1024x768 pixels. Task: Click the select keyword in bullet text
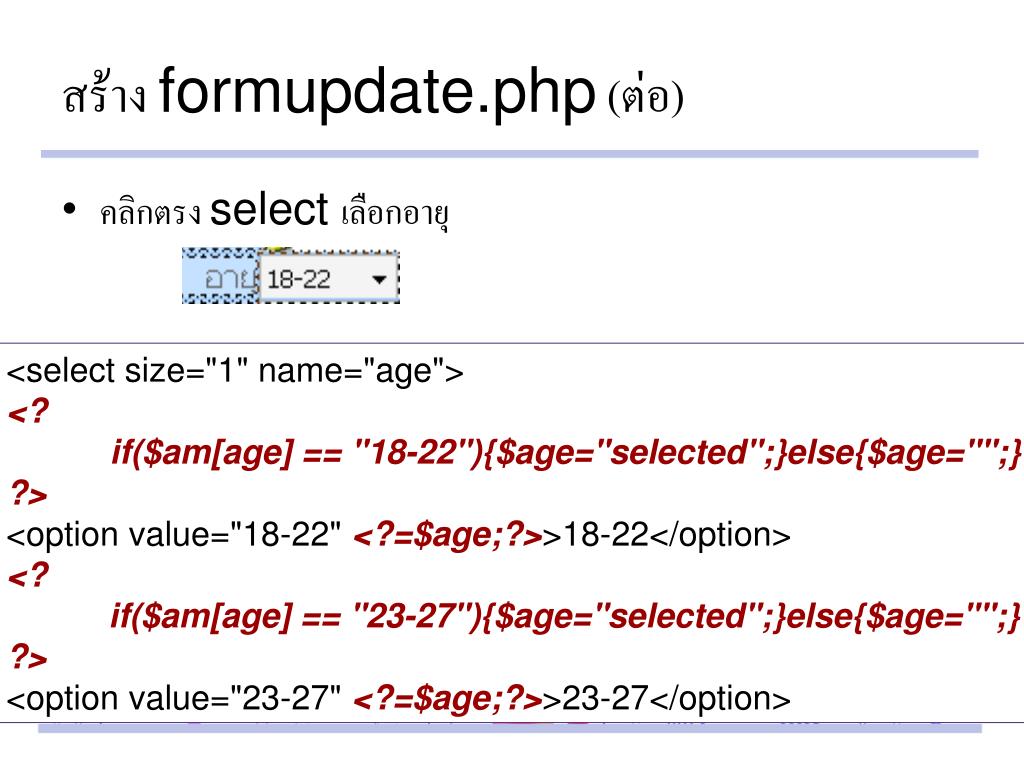click(269, 210)
